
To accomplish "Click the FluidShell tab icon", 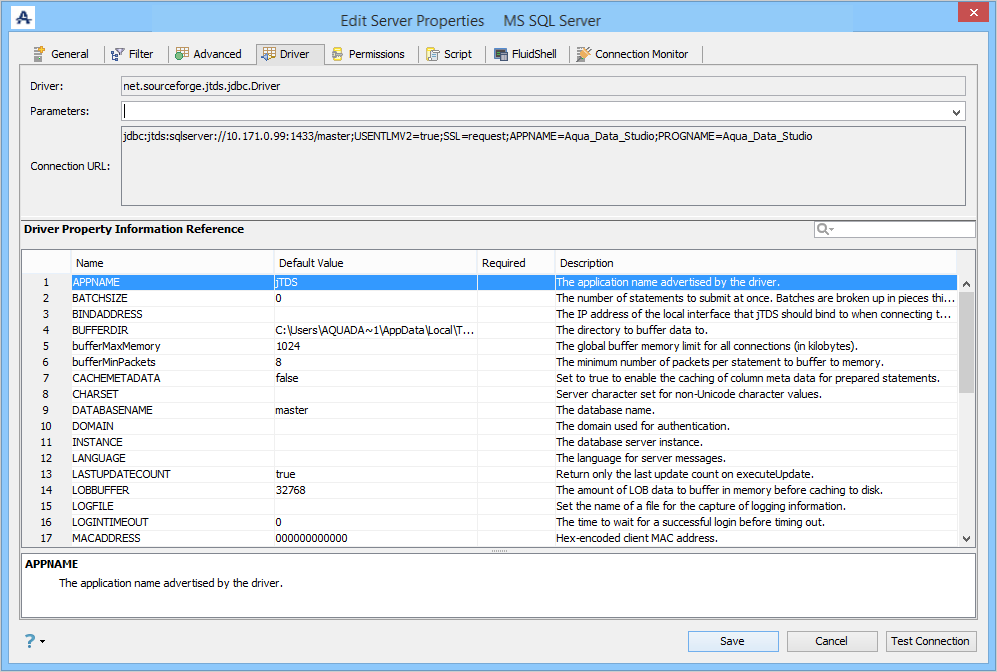I will coord(503,54).
